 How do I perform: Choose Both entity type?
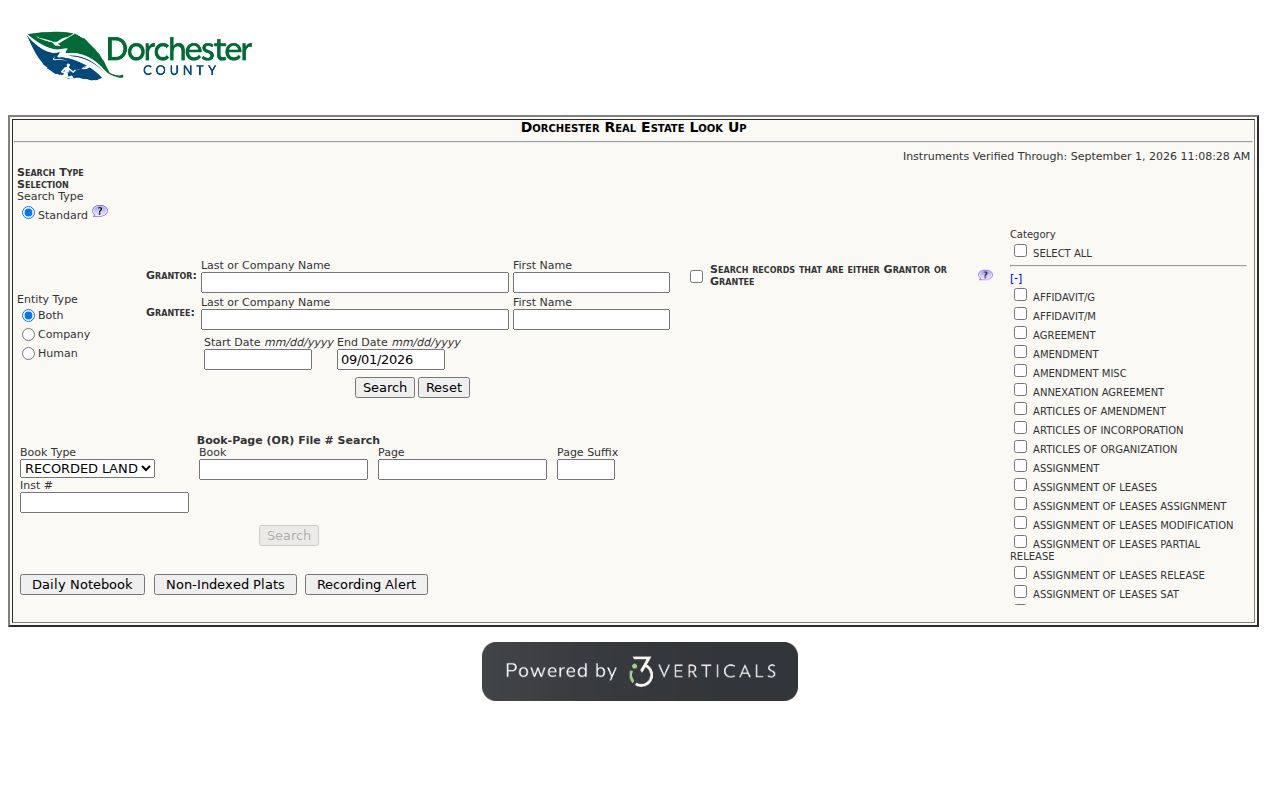pyautogui.click(x=28, y=315)
